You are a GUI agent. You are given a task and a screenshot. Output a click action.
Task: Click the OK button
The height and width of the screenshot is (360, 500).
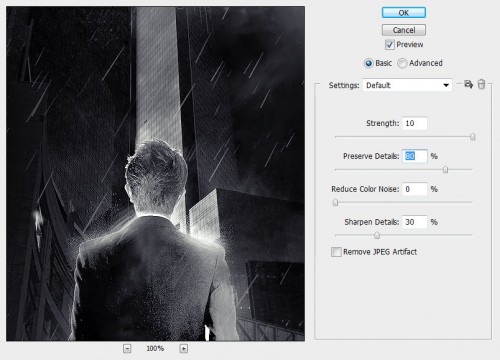404,13
